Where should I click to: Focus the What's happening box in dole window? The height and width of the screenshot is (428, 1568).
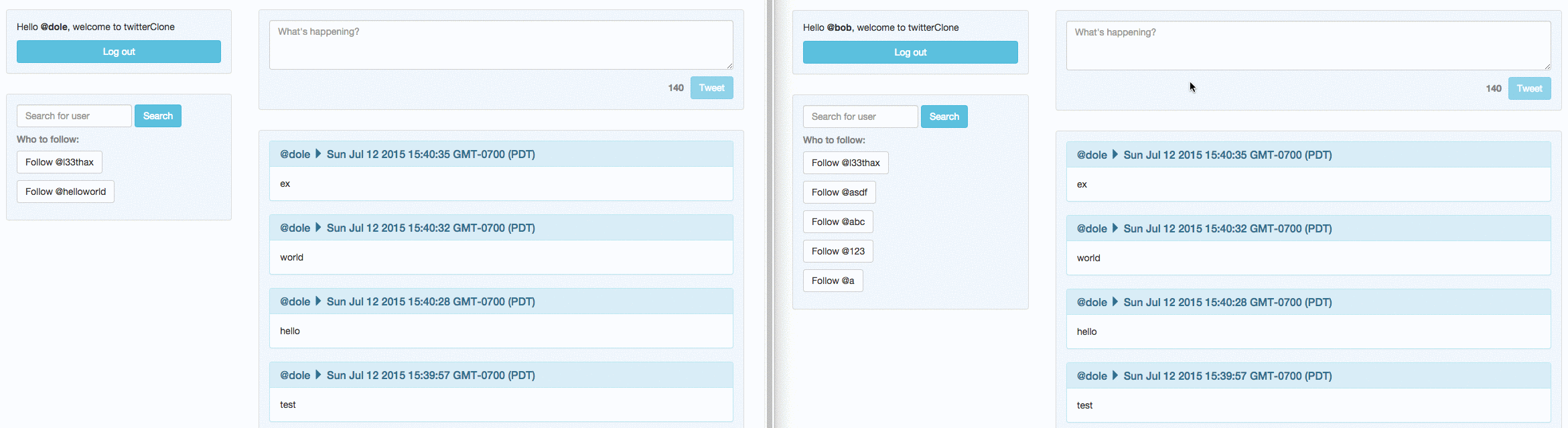click(x=501, y=45)
